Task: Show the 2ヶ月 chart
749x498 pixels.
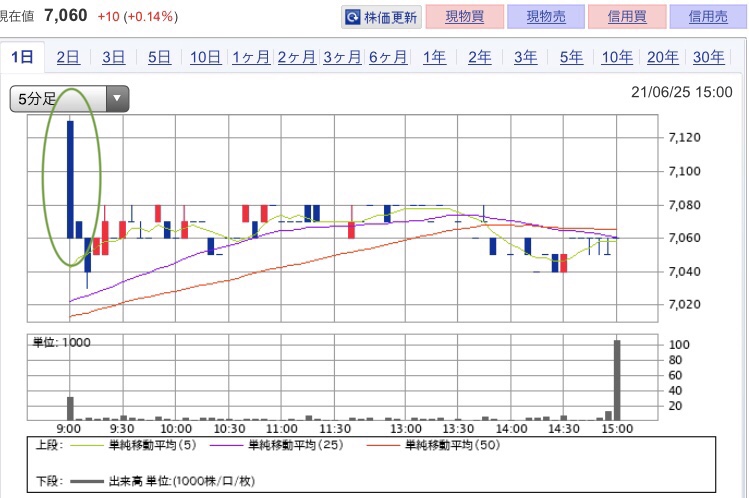Action: click(x=297, y=57)
